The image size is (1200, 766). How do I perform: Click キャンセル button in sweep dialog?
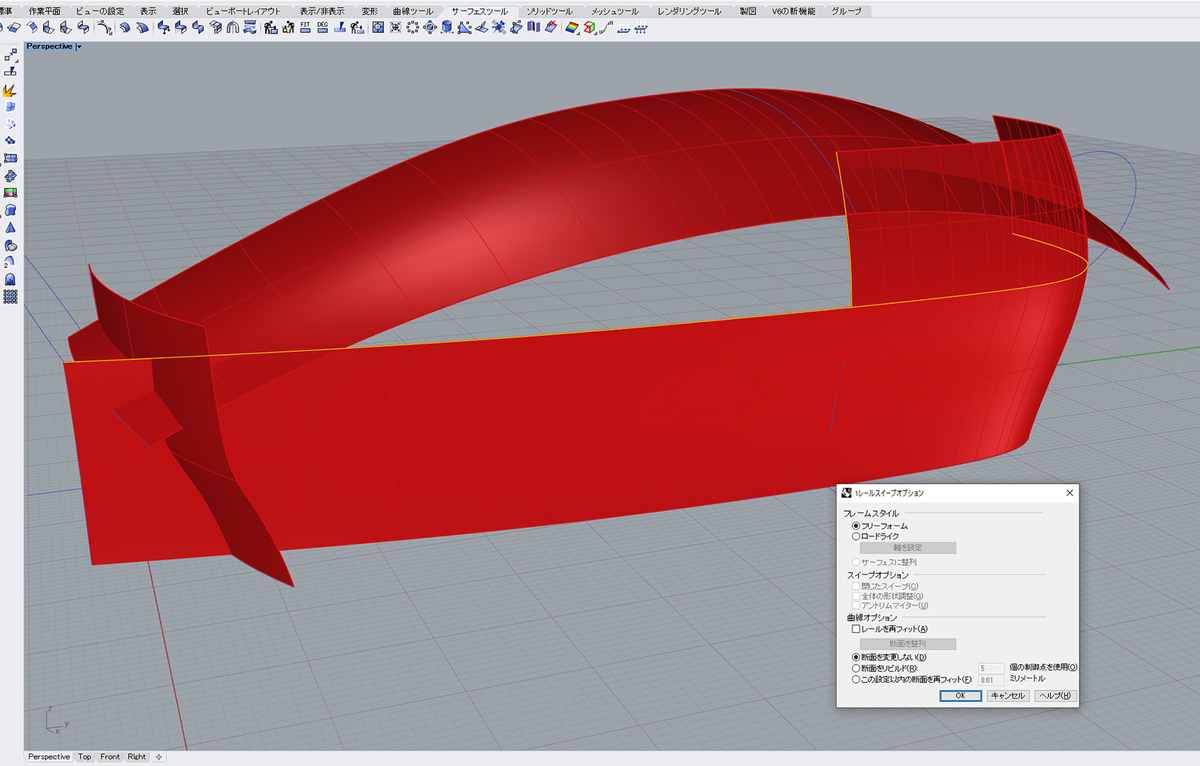point(1008,695)
